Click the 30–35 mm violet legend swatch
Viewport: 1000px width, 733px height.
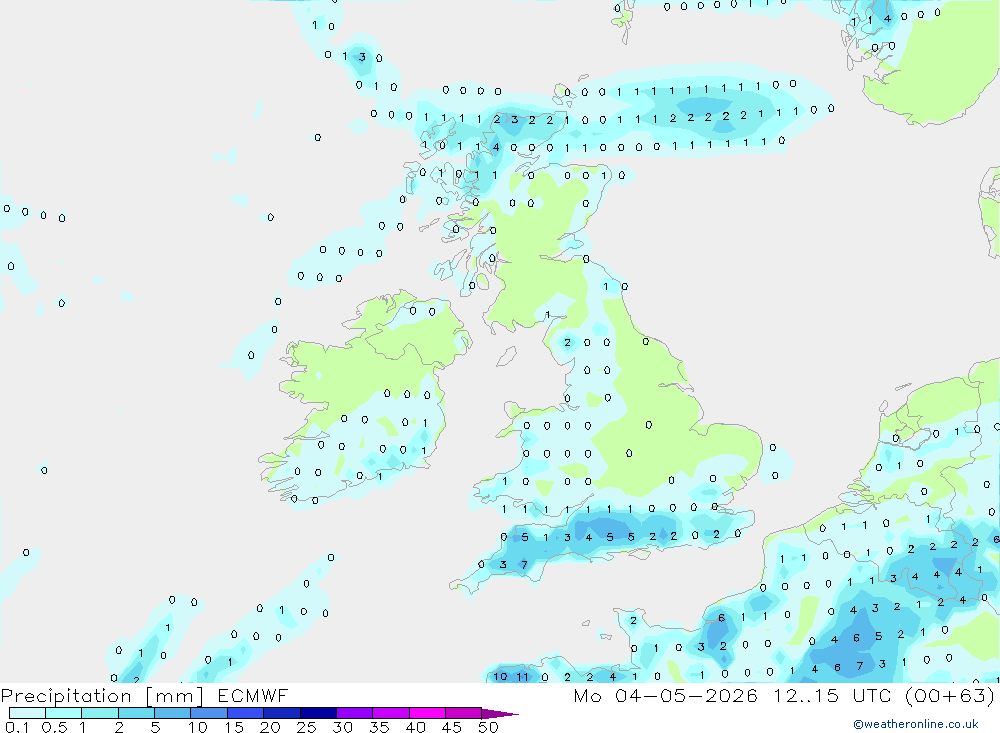click(x=354, y=713)
